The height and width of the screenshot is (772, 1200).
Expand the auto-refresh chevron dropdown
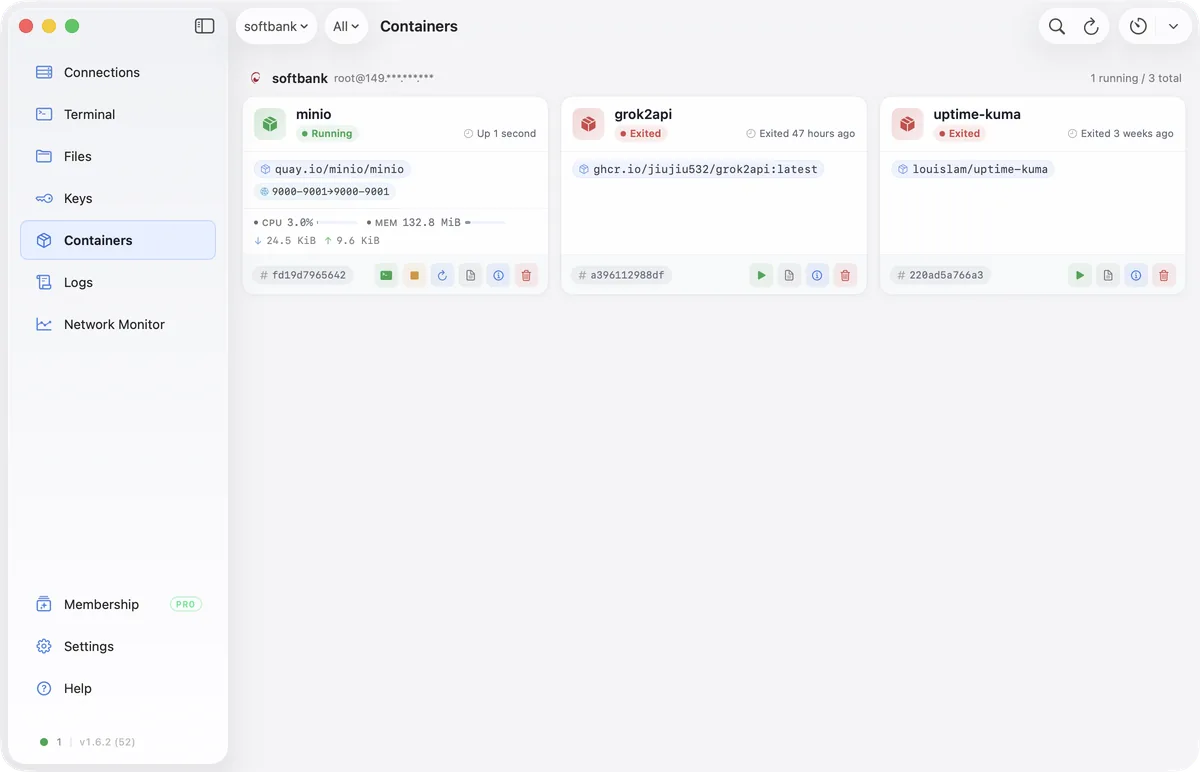pos(1173,26)
